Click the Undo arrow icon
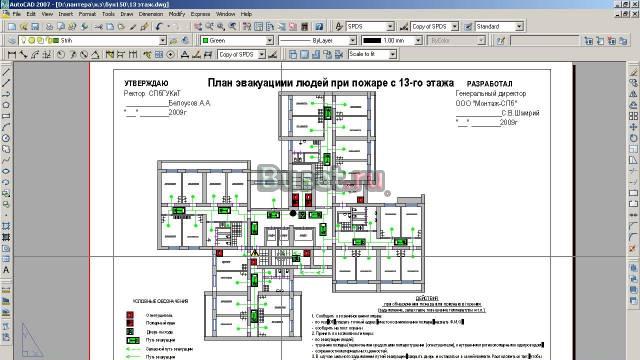The height and width of the screenshot is (360, 640). click(x=159, y=27)
